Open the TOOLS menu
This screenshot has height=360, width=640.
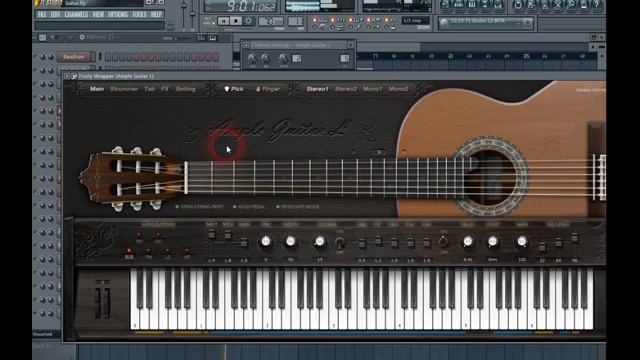tap(139, 14)
